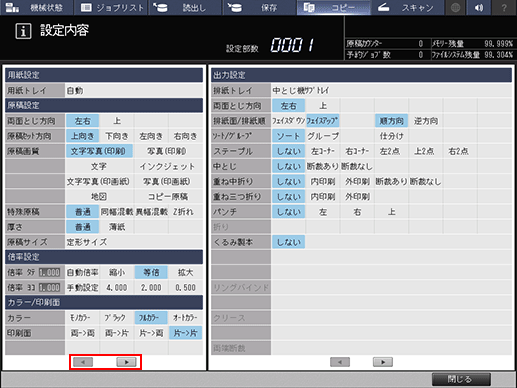
Task: Select 地図 map original type
Action: [x=99, y=197]
